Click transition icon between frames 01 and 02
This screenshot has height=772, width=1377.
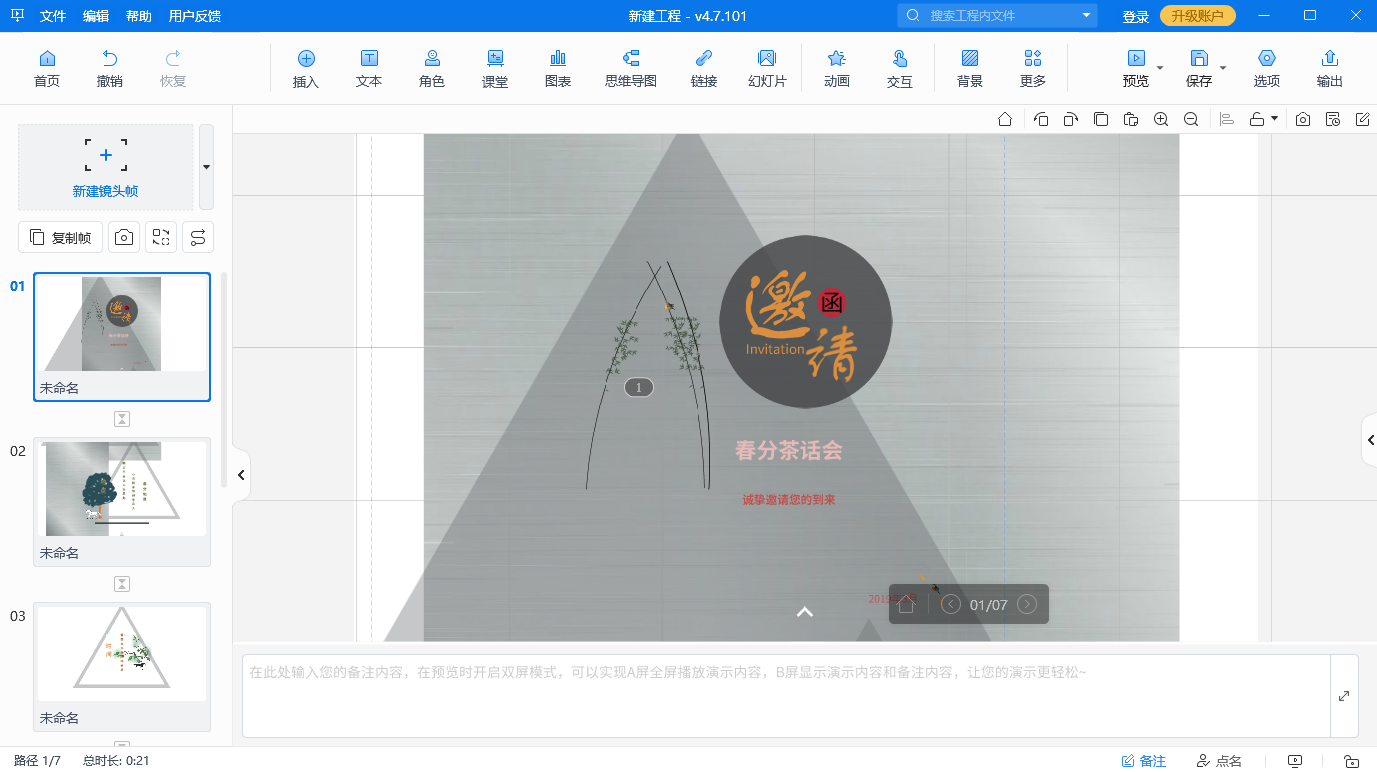pos(122,419)
